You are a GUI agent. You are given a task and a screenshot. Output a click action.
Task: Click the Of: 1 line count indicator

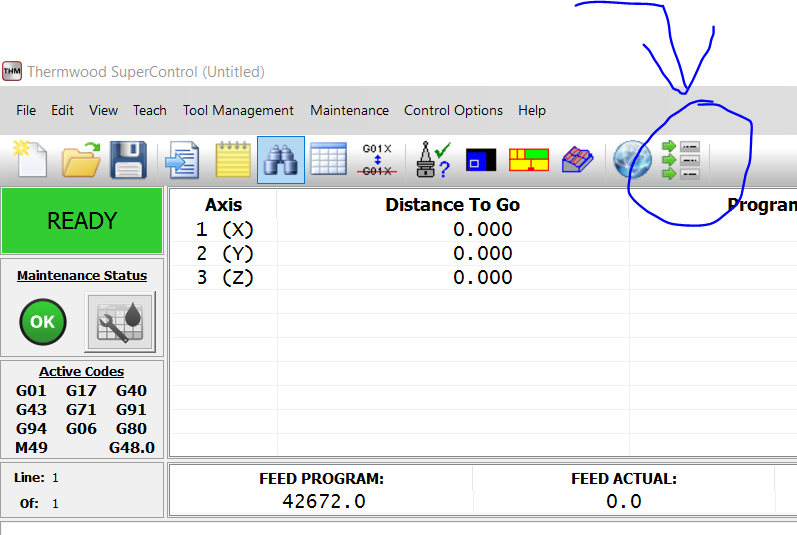coord(39,503)
